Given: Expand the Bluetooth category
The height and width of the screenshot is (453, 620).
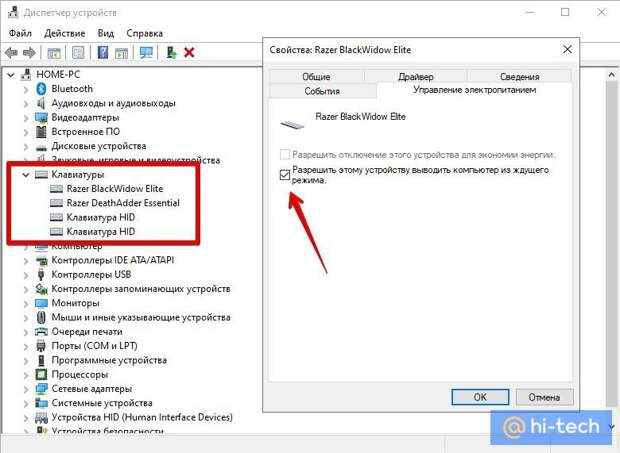Looking at the screenshot, I should (x=26, y=89).
